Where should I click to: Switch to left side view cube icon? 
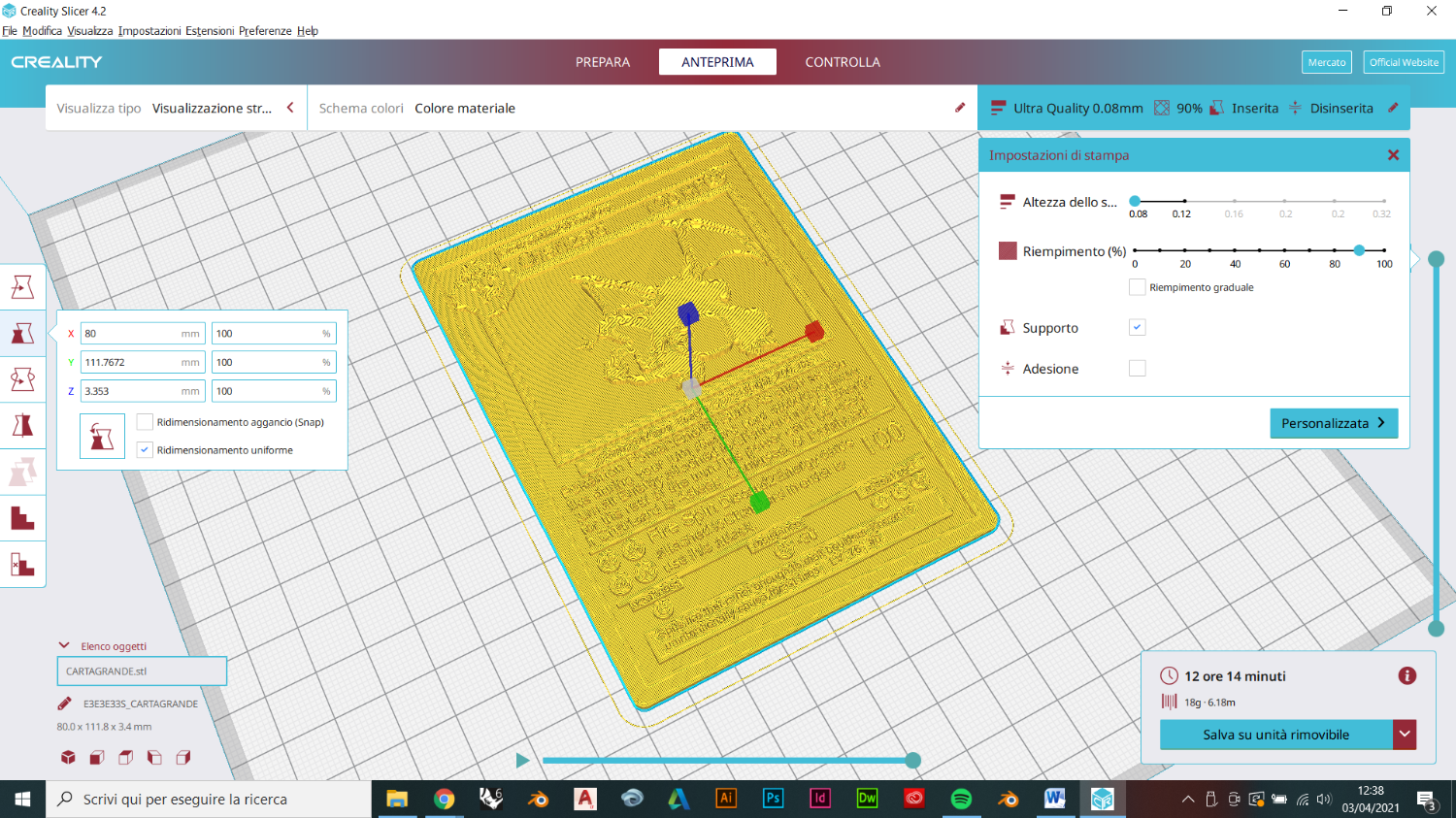click(154, 758)
